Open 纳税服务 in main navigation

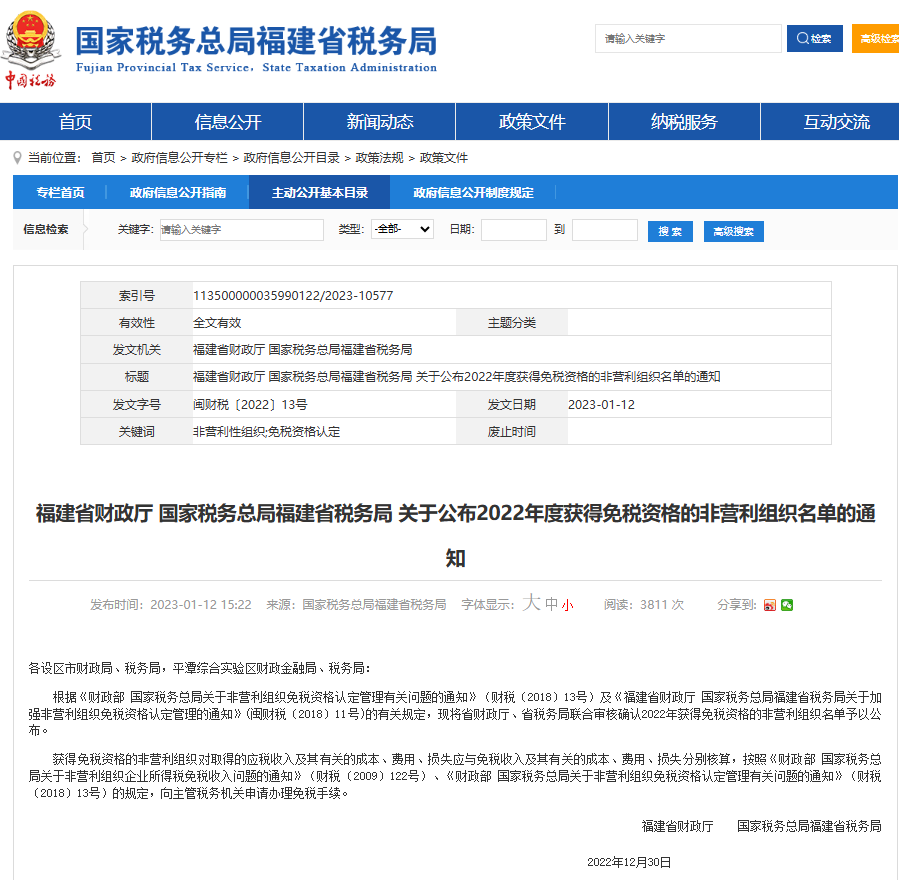(x=684, y=122)
